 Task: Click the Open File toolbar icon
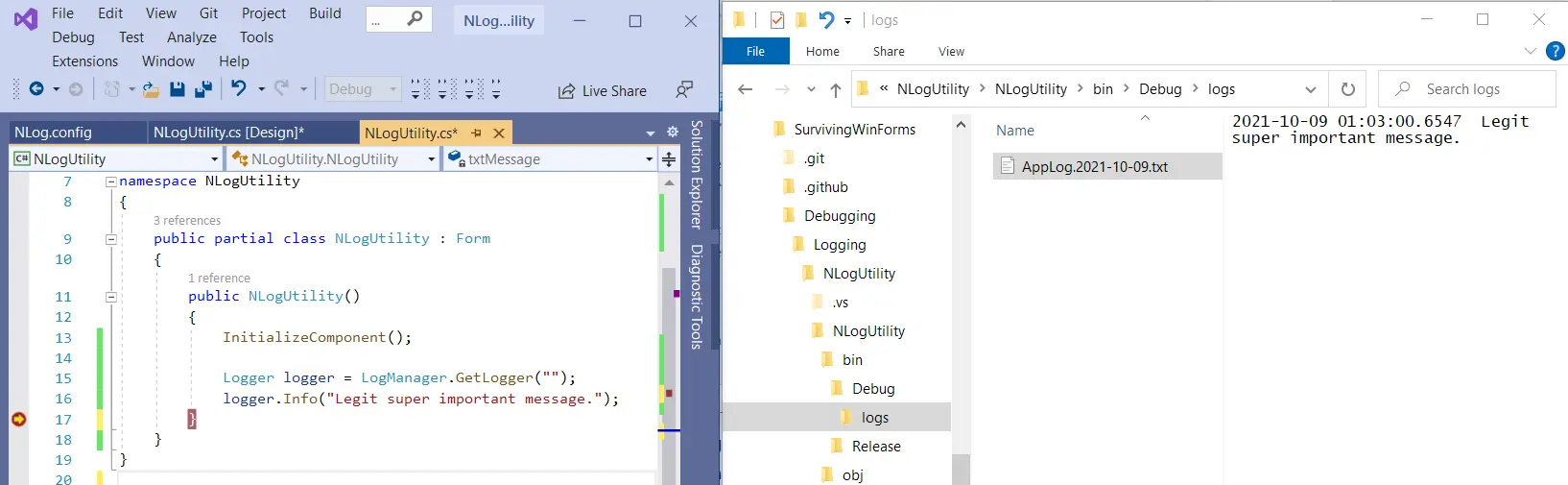point(151,89)
